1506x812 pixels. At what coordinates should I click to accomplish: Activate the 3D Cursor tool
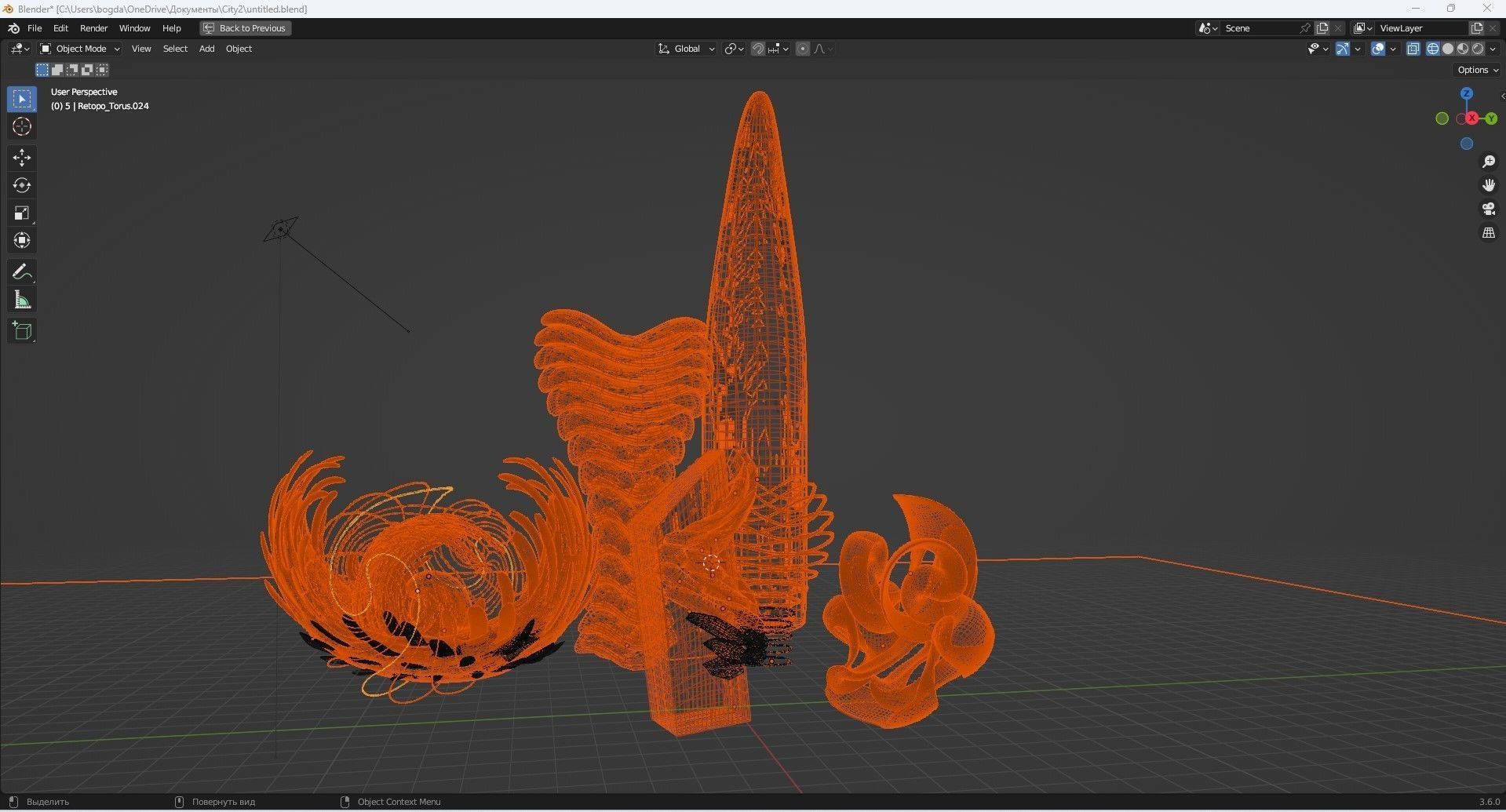click(22, 126)
